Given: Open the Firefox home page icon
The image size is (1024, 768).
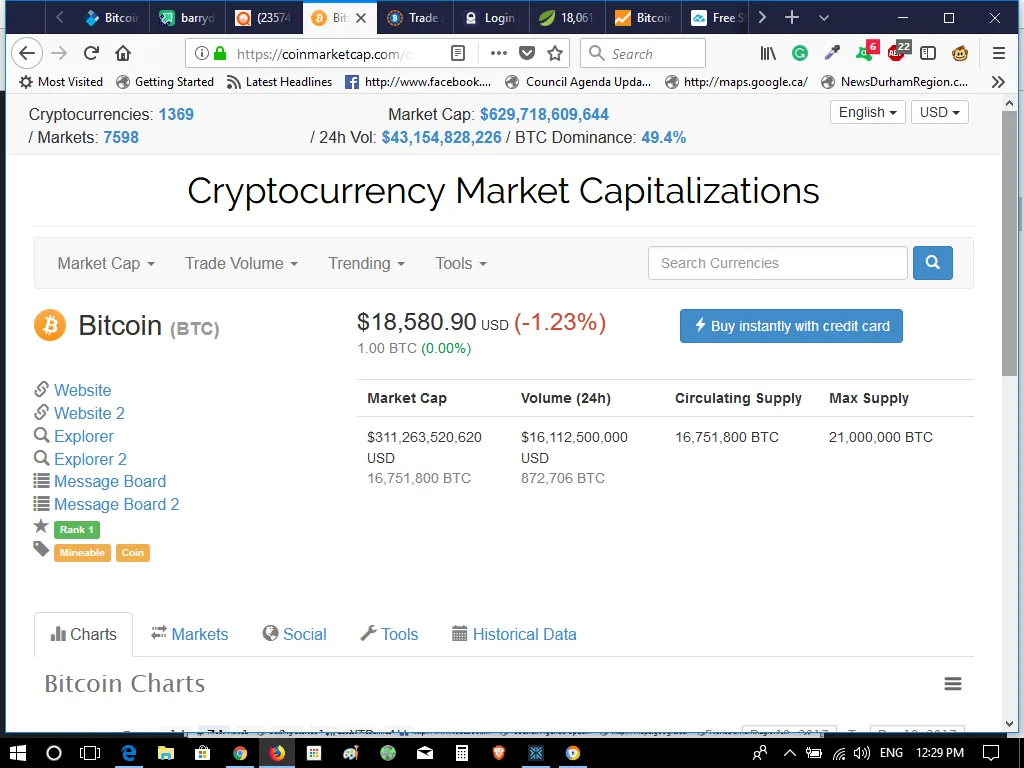Looking at the screenshot, I should coord(123,54).
